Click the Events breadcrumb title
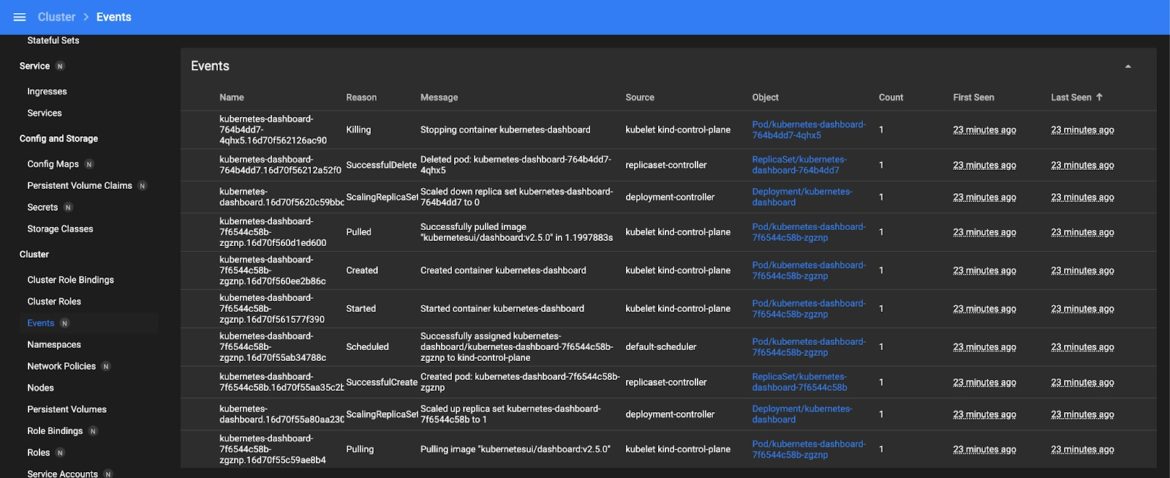This screenshot has width=1170, height=478. pos(113,16)
